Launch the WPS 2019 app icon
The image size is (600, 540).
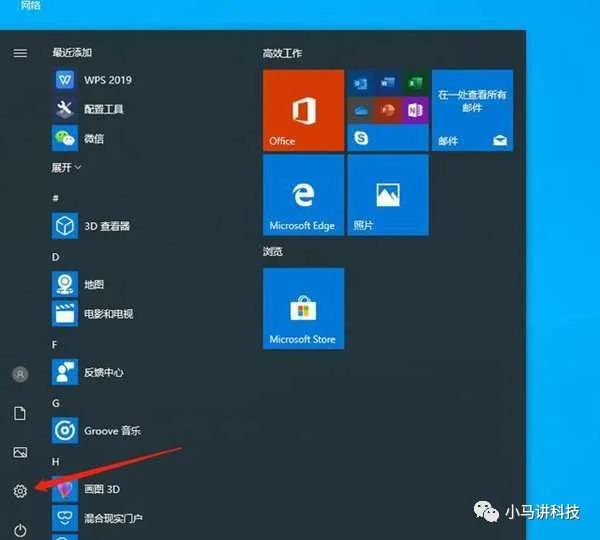point(65,80)
